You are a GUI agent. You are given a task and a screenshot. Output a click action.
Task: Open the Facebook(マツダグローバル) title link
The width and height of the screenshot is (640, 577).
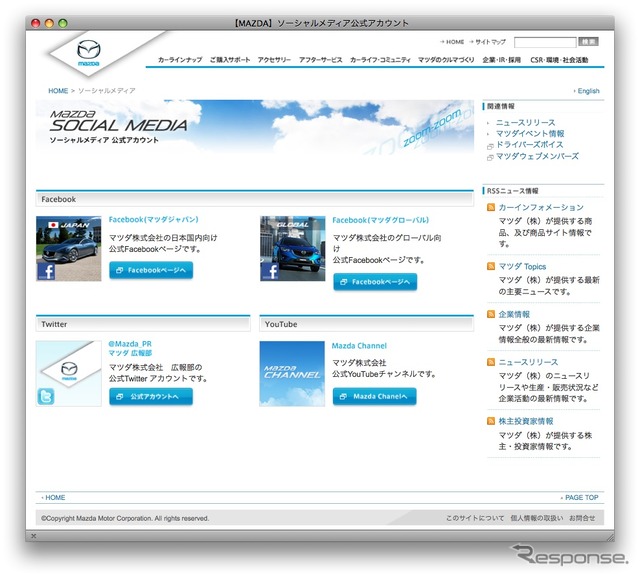[380, 220]
